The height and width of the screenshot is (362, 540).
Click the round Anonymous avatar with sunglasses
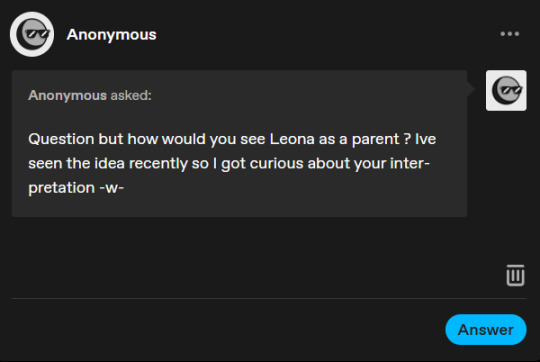[32, 34]
